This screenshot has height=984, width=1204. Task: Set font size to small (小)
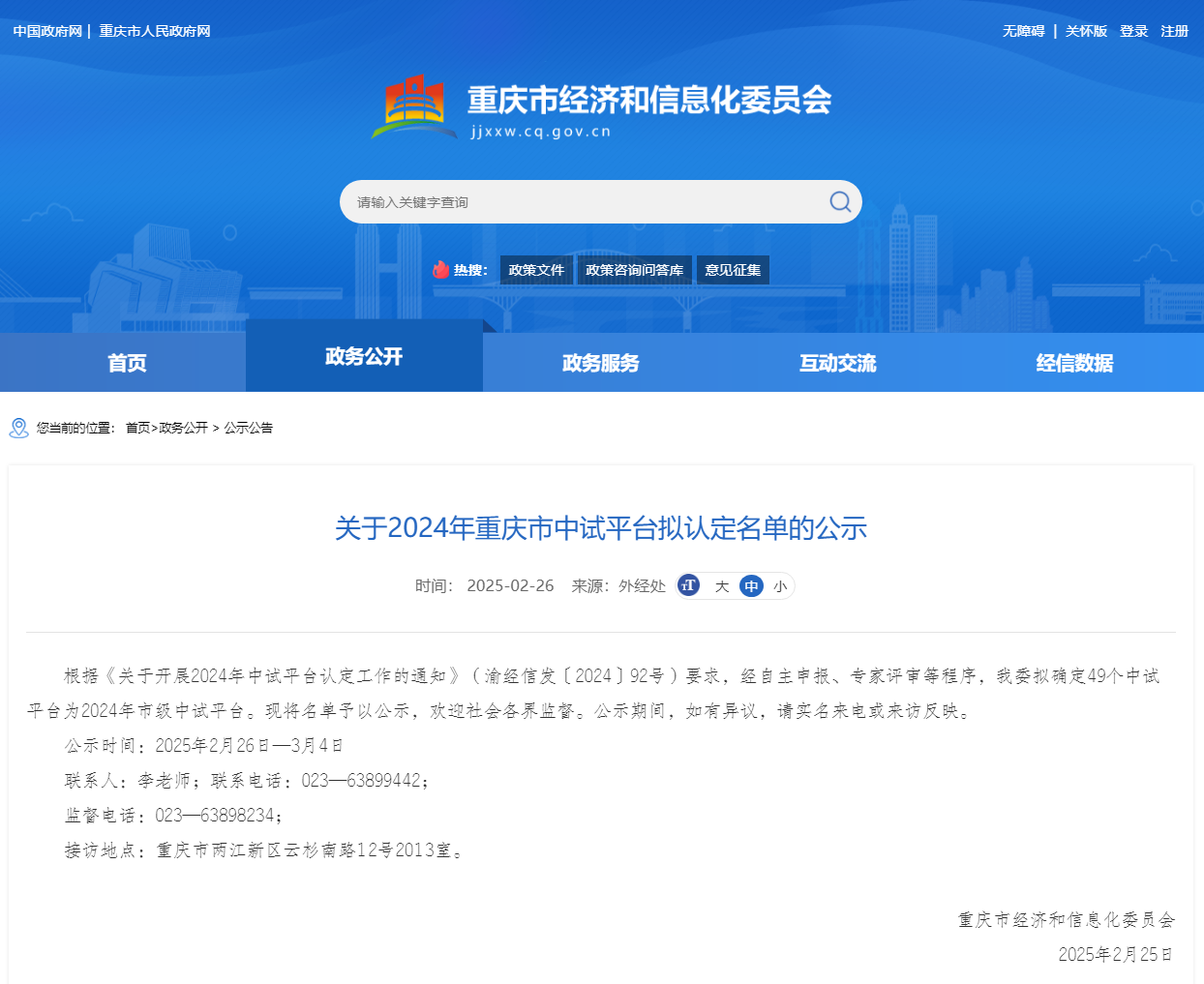pos(780,586)
